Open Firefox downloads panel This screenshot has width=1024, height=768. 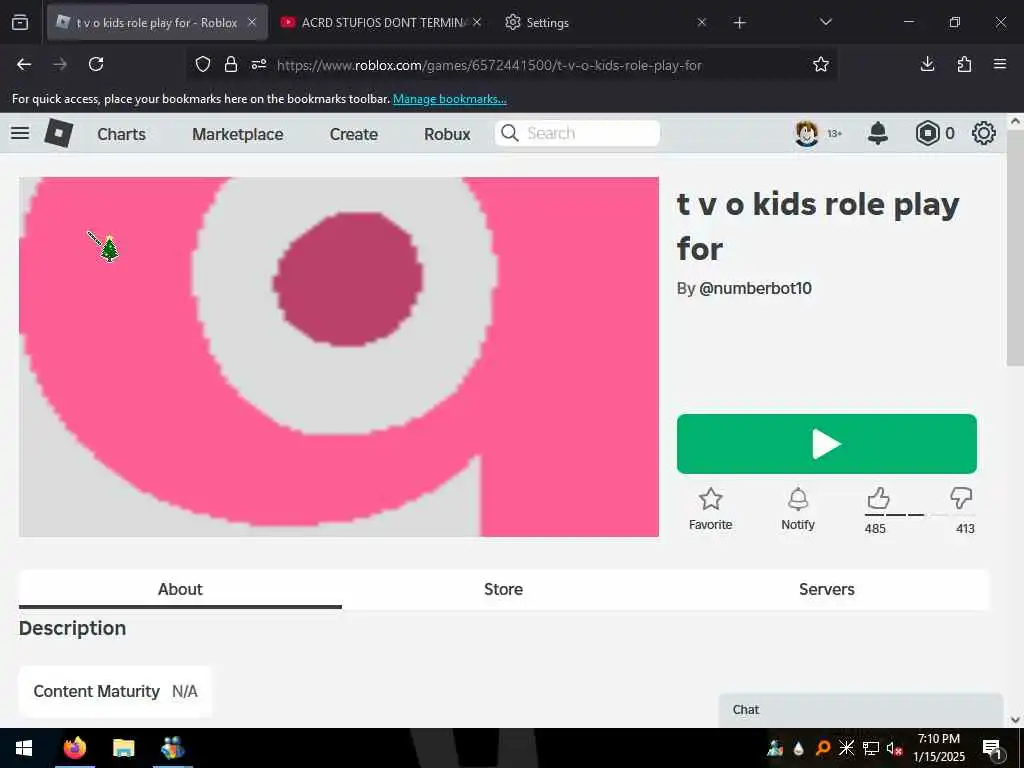pyautogui.click(x=927, y=64)
